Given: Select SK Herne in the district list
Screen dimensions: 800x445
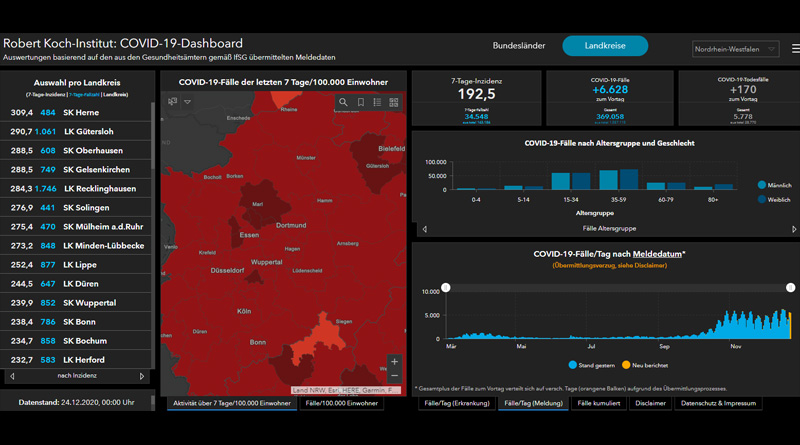Looking at the screenshot, I should click(x=76, y=112).
